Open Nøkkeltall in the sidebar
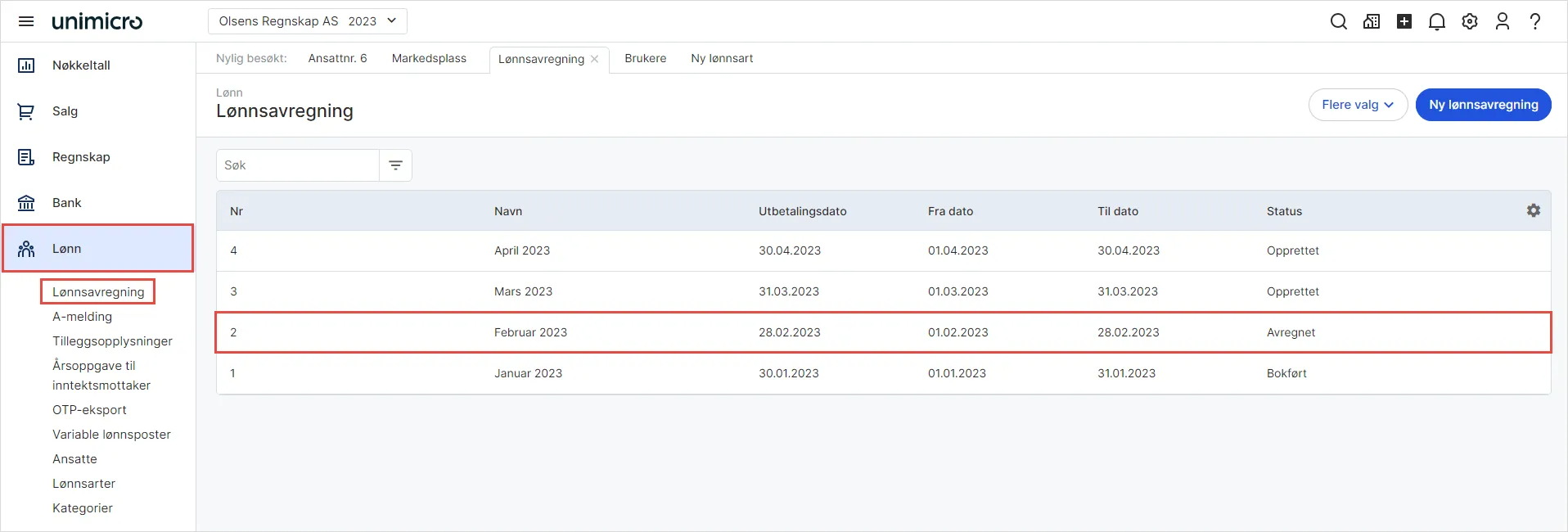 81,65
